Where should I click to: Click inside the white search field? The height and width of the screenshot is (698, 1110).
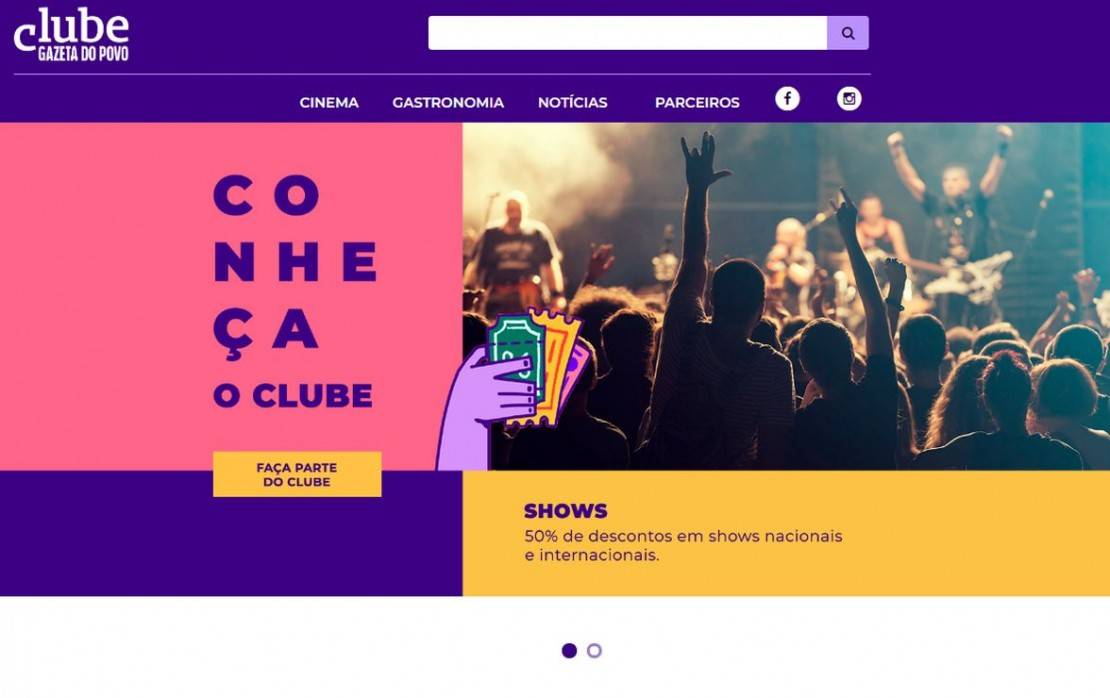pos(627,33)
